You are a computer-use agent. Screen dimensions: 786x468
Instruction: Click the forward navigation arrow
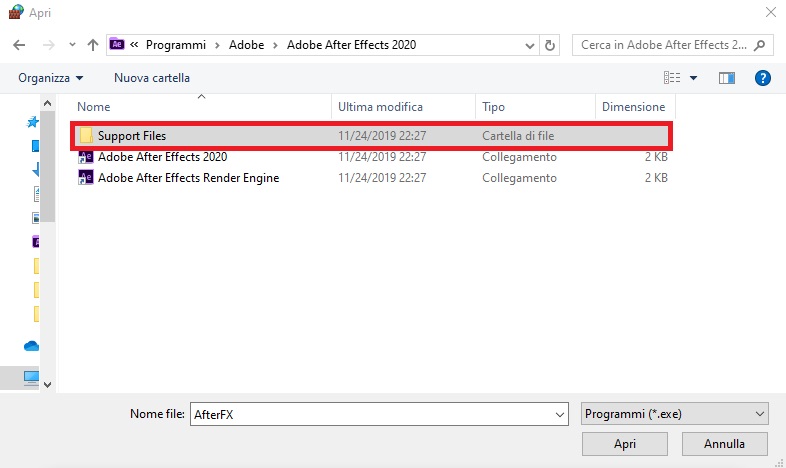coord(49,45)
